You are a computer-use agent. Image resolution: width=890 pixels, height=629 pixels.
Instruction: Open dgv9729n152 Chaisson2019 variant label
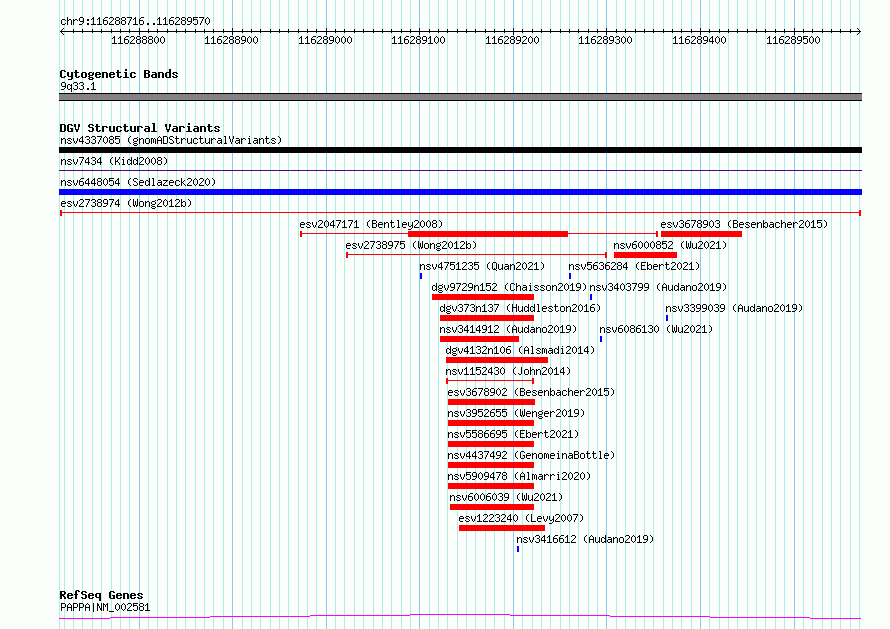[509, 287]
